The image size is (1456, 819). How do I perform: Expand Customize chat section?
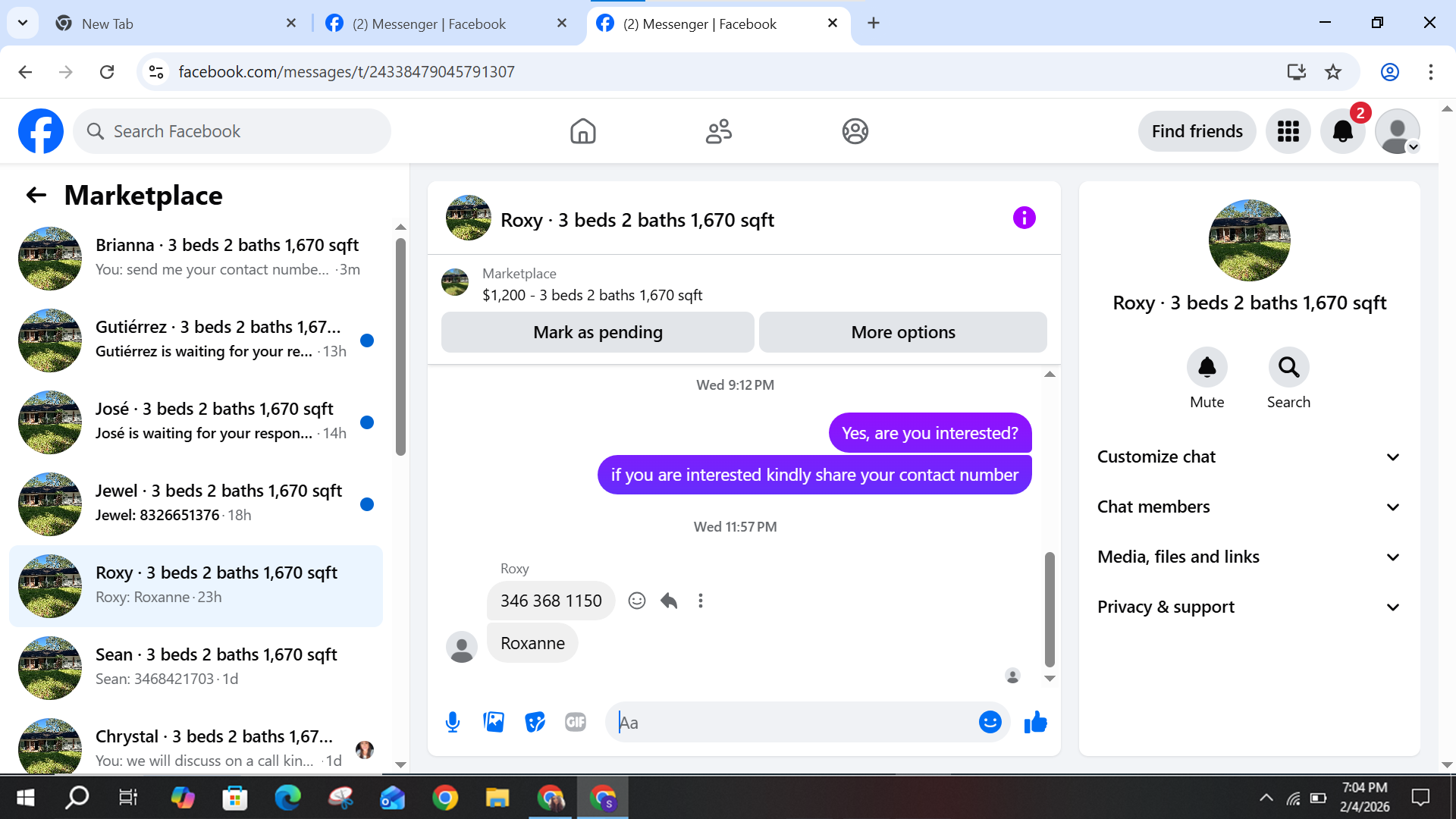(1248, 457)
